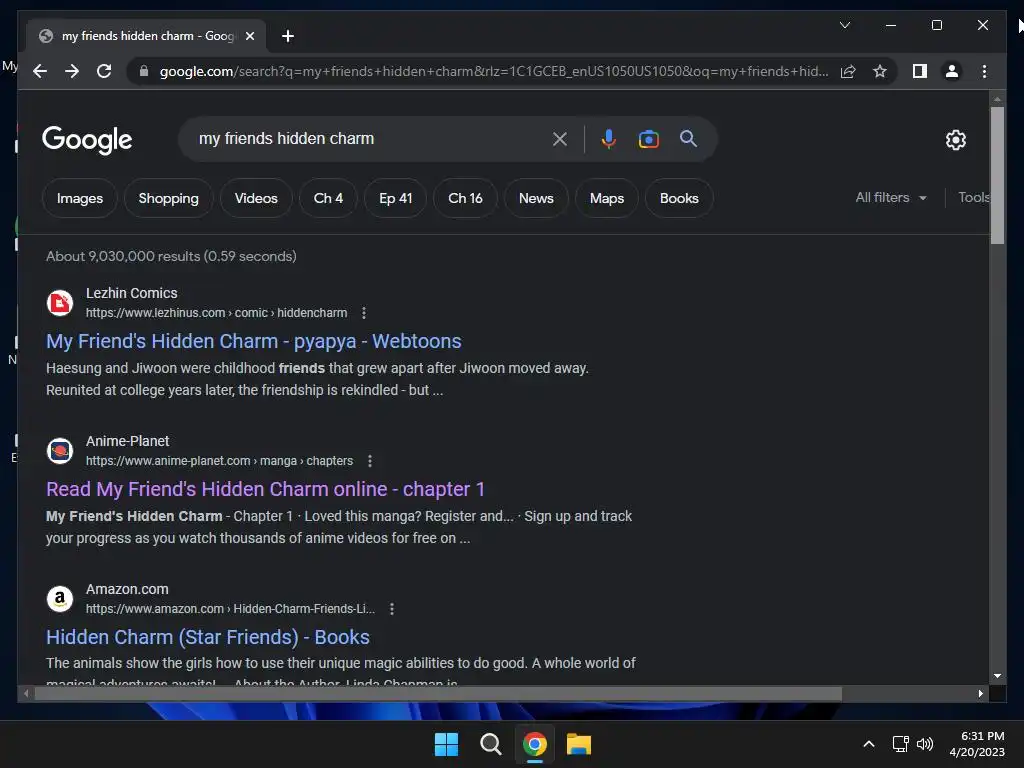The height and width of the screenshot is (768, 1024).
Task: Open Amazon.com site favicon
Action: coord(60,599)
